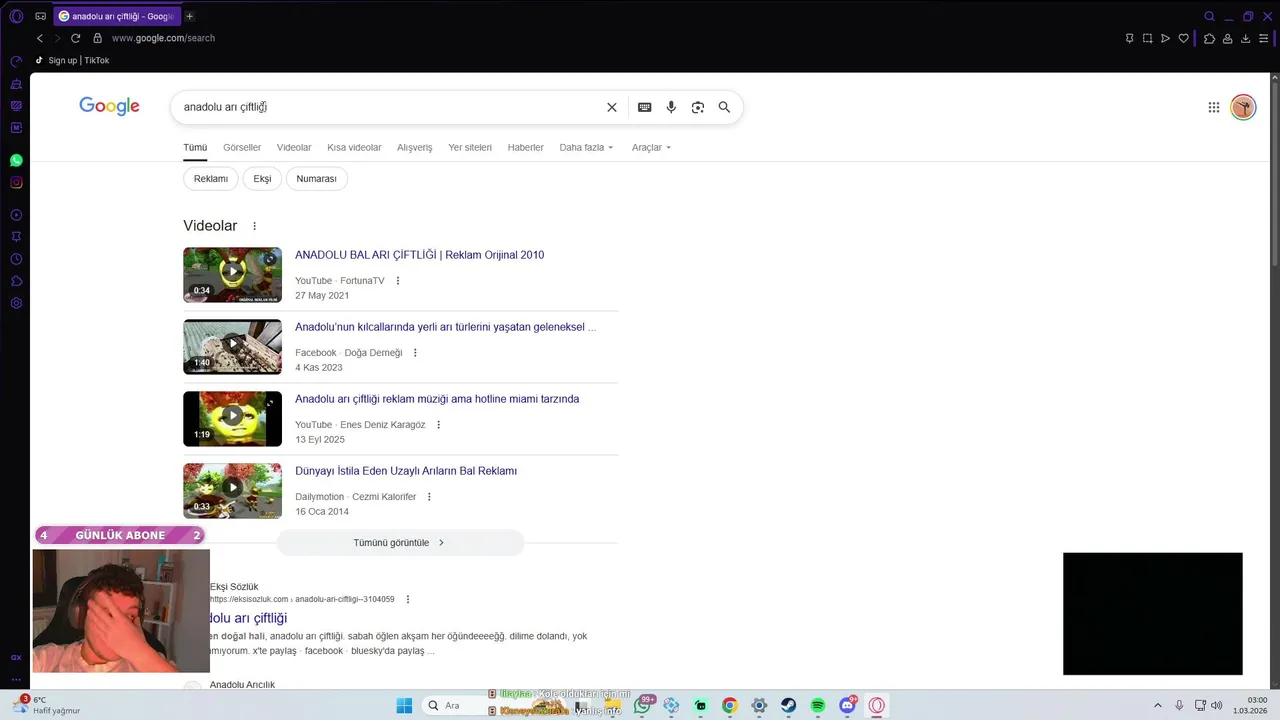This screenshot has height=720, width=1280.
Task: Open Chrome from the taskbar
Action: 730,705
